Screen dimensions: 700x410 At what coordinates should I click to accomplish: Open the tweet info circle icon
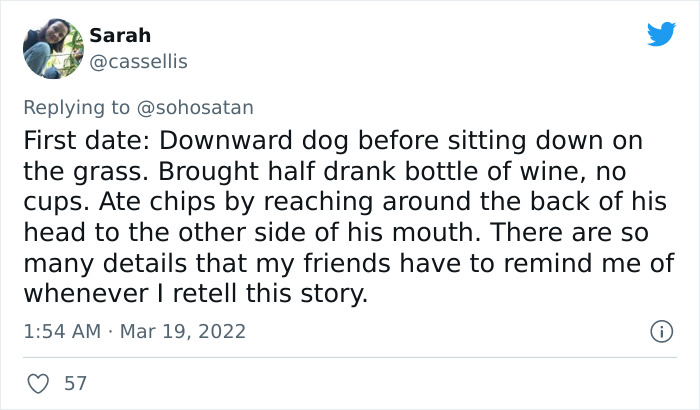[660, 330]
